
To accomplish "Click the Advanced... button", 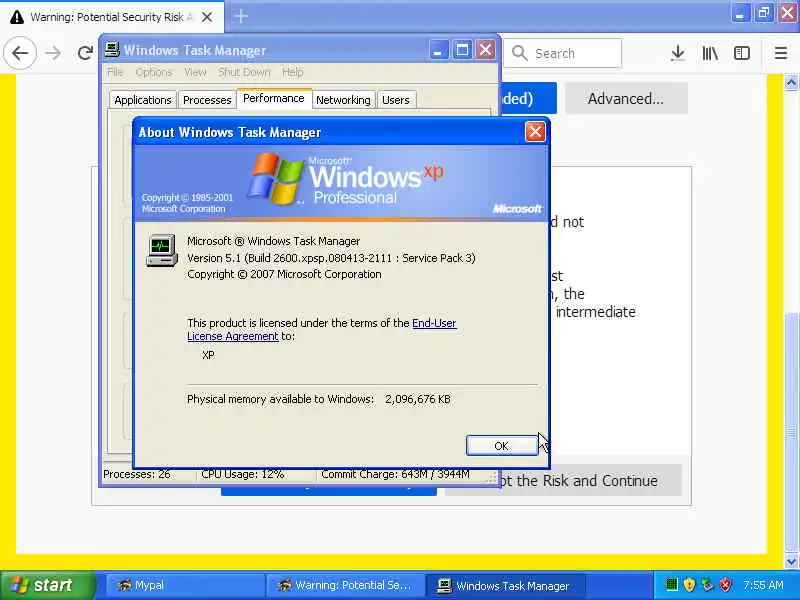I will (x=626, y=98).
